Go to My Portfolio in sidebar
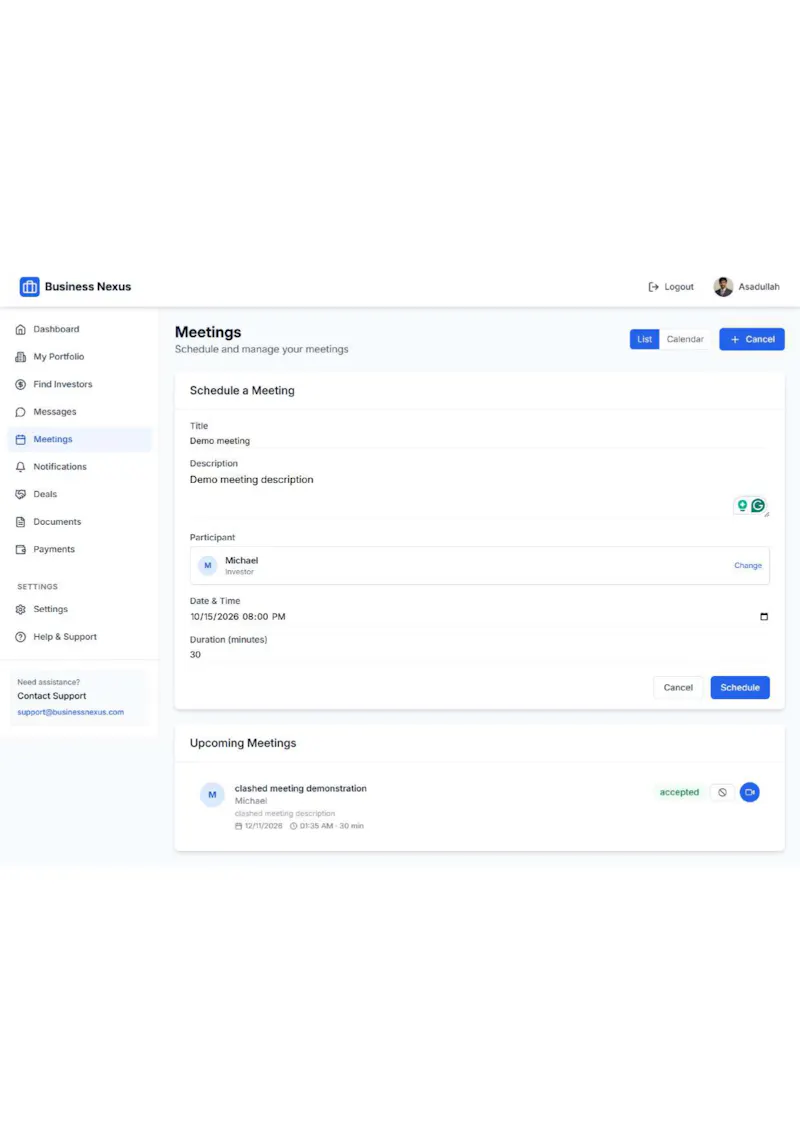Screen dimensions: 800x1132 [x=79, y=357]
